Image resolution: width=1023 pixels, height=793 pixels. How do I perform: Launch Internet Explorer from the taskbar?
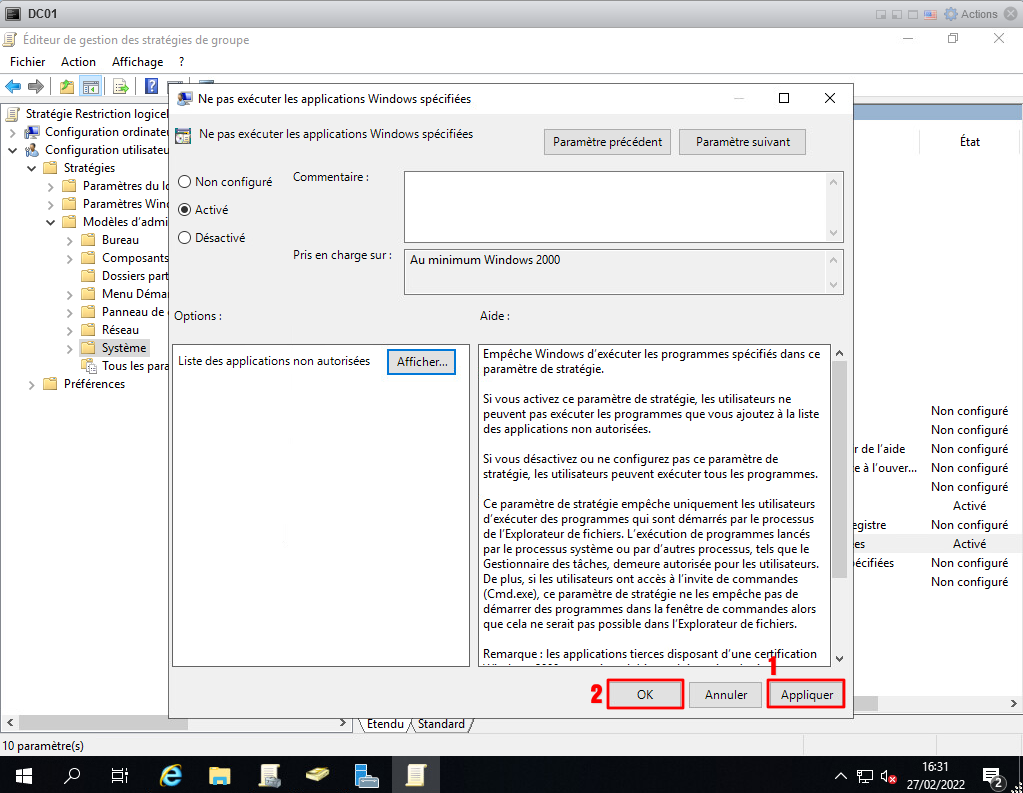click(x=171, y=775)
